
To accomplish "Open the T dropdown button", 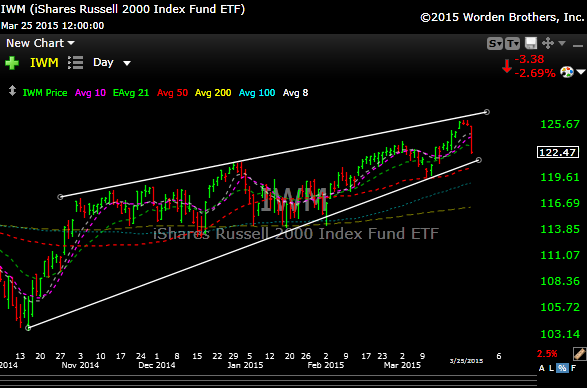I will [x=513, y=43].
